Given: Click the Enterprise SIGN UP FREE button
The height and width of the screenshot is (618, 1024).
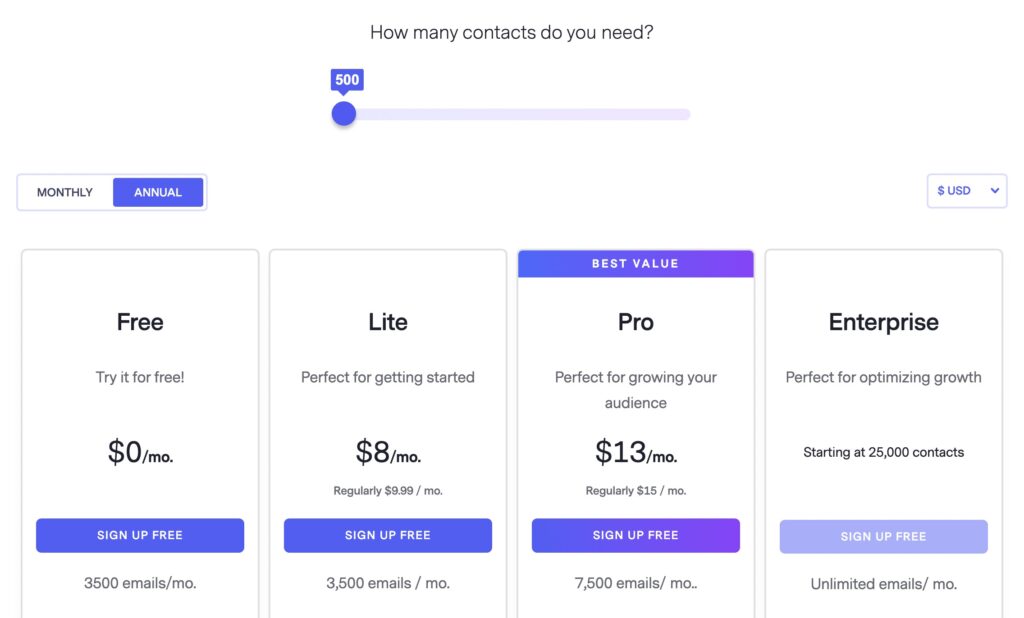Looking at the screenshot, I should click(x=883, y=536).
